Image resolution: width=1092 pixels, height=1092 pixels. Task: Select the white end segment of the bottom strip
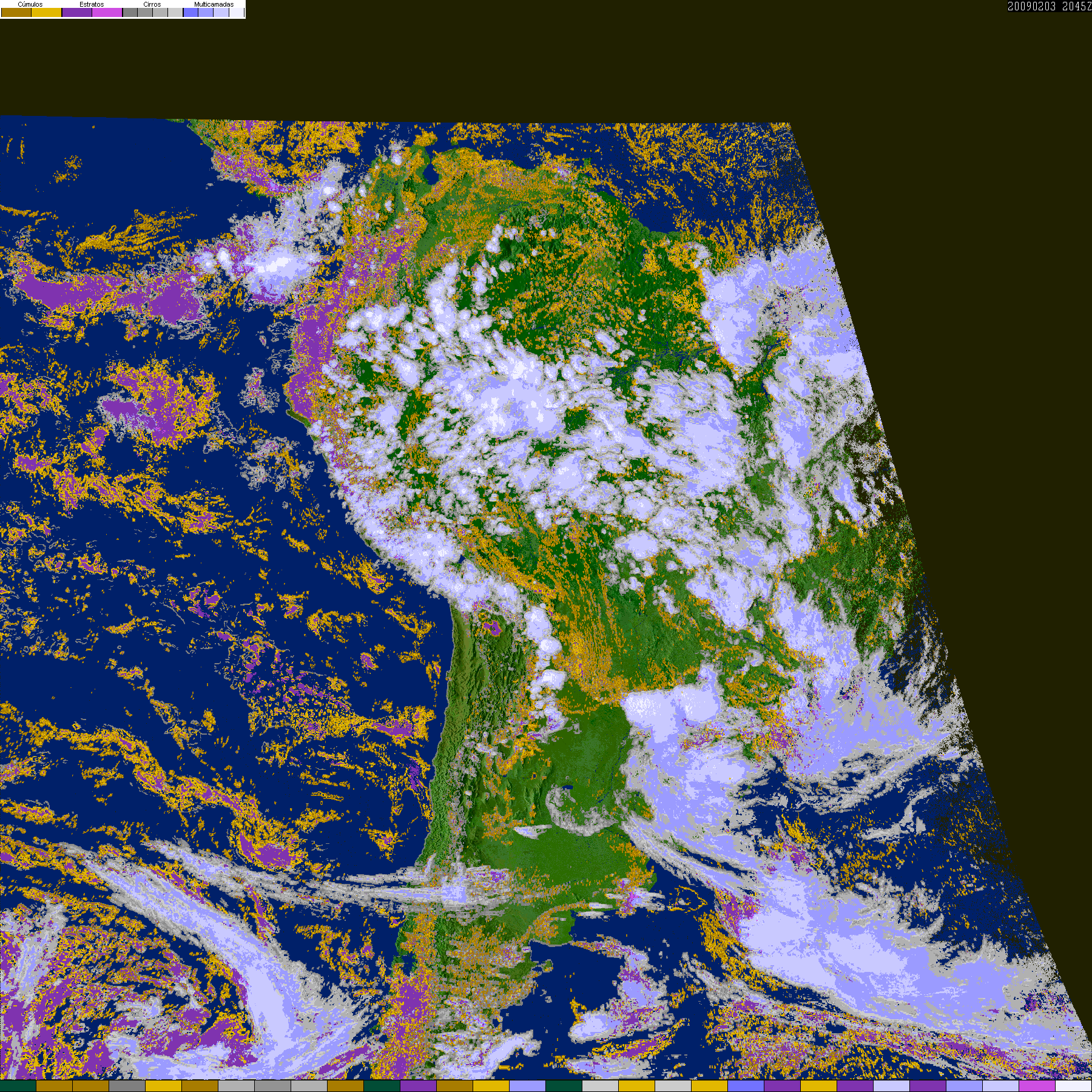1074,1086
